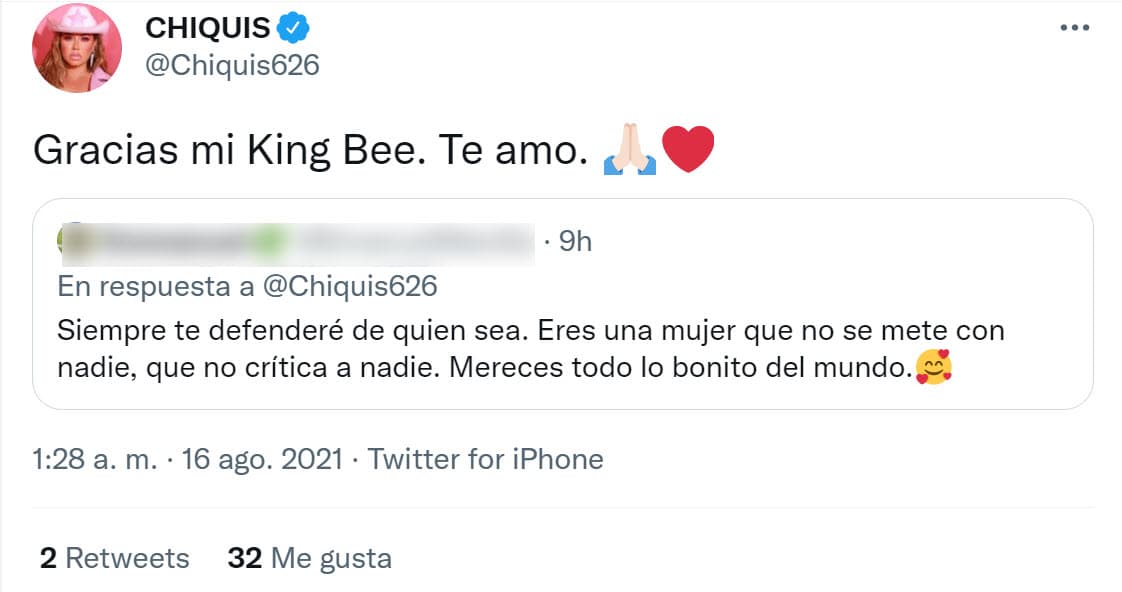View the 2 Retweets list
1122x592 pixels.
[x=114, y=558]
